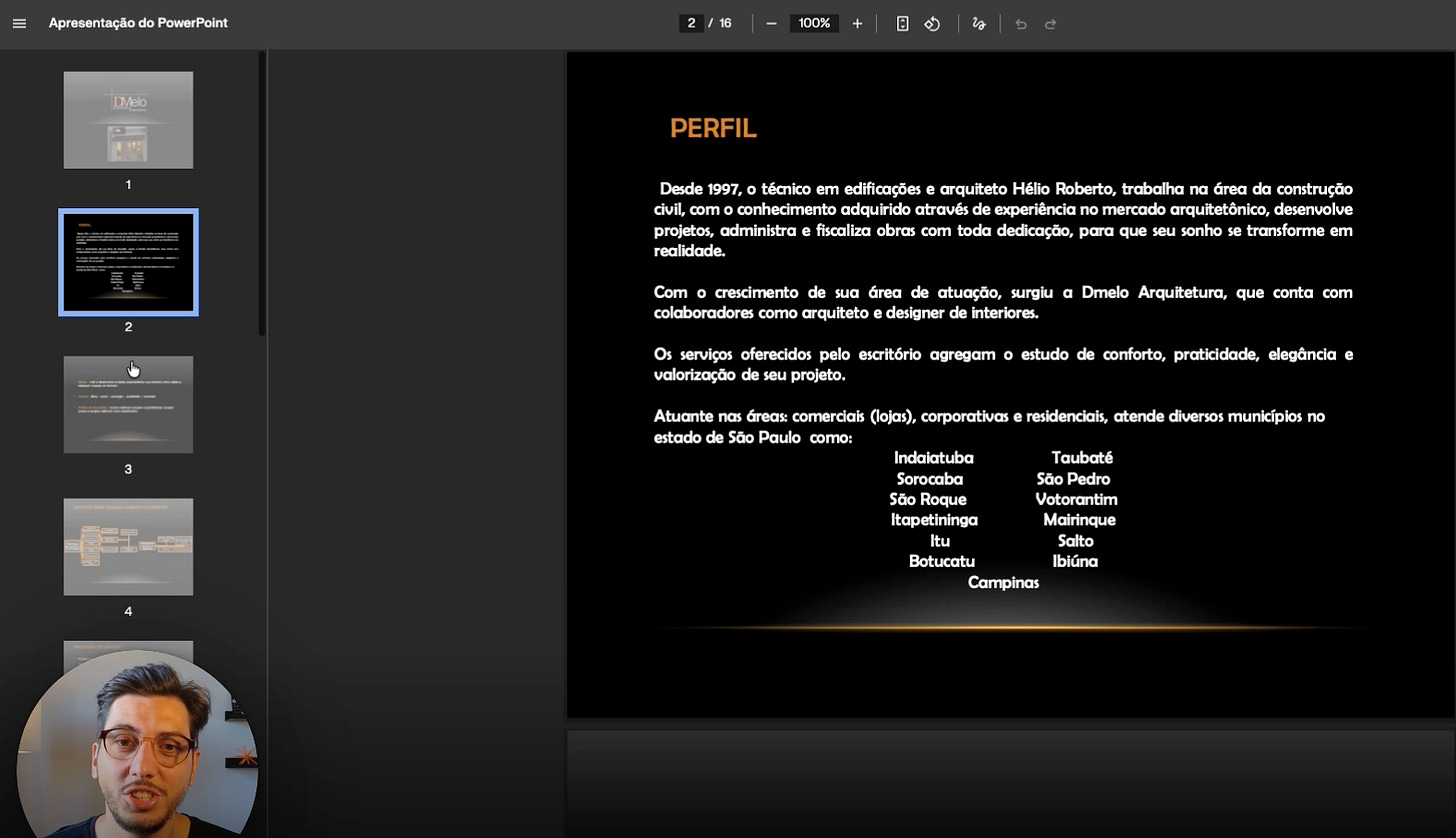Image resolution: width=1456 pixels, height=838 pixels.
Task: Click the thumbnail sidebar scrollbar
Action: coord(262,193)
